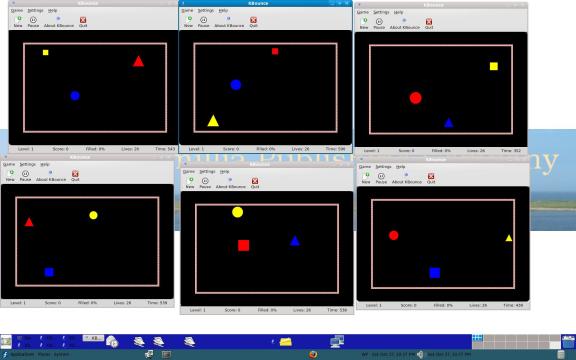Screen dimensions: 576x360
Task: Quit the window with red square and yellow circle
Action: pos(255,183)
